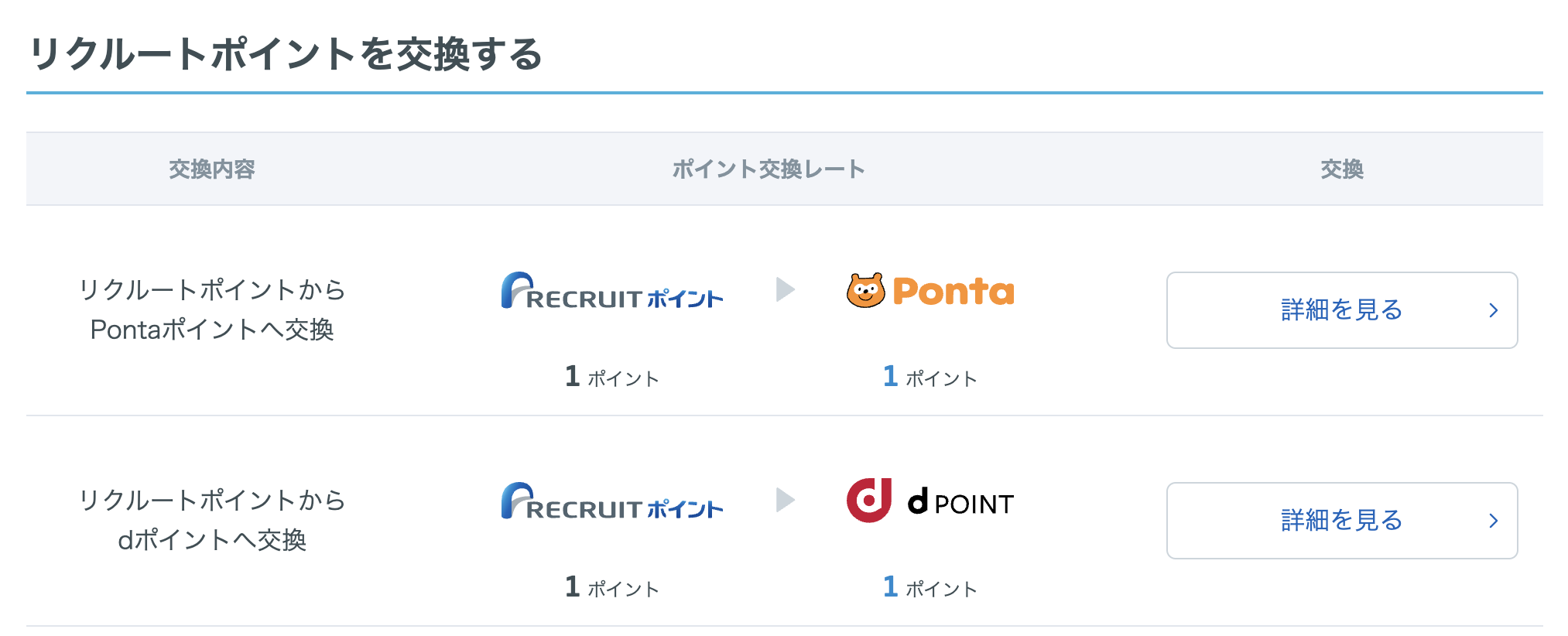Click the ポイント交換レート column header
The height and width of the screenshot is (636, 1568).
768,169
